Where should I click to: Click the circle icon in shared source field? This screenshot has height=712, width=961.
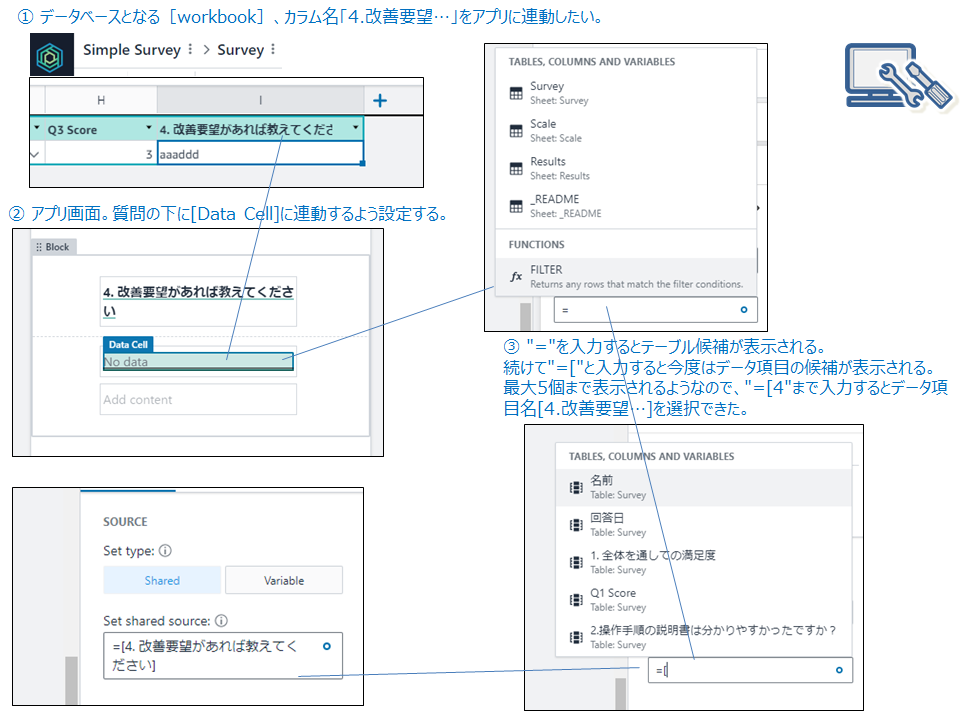[327, 646]
